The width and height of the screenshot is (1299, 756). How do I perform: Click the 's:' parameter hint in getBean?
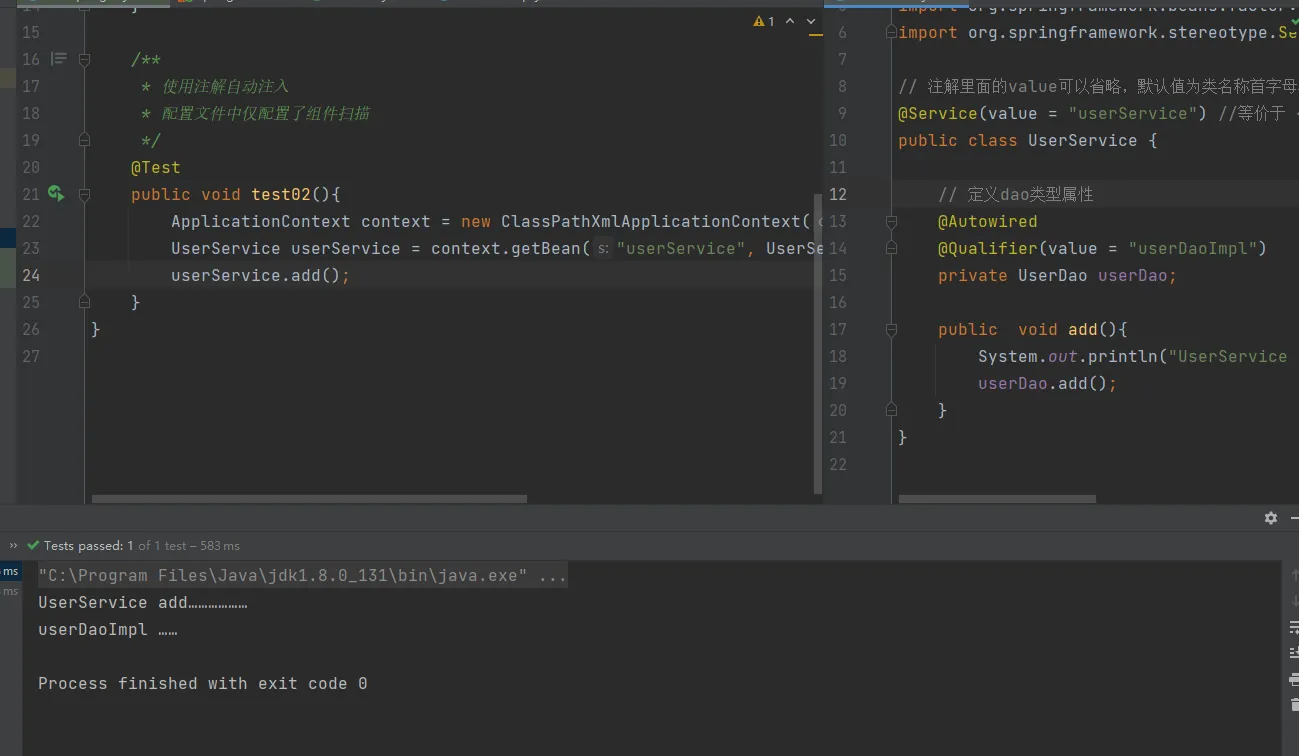(604, 249)
